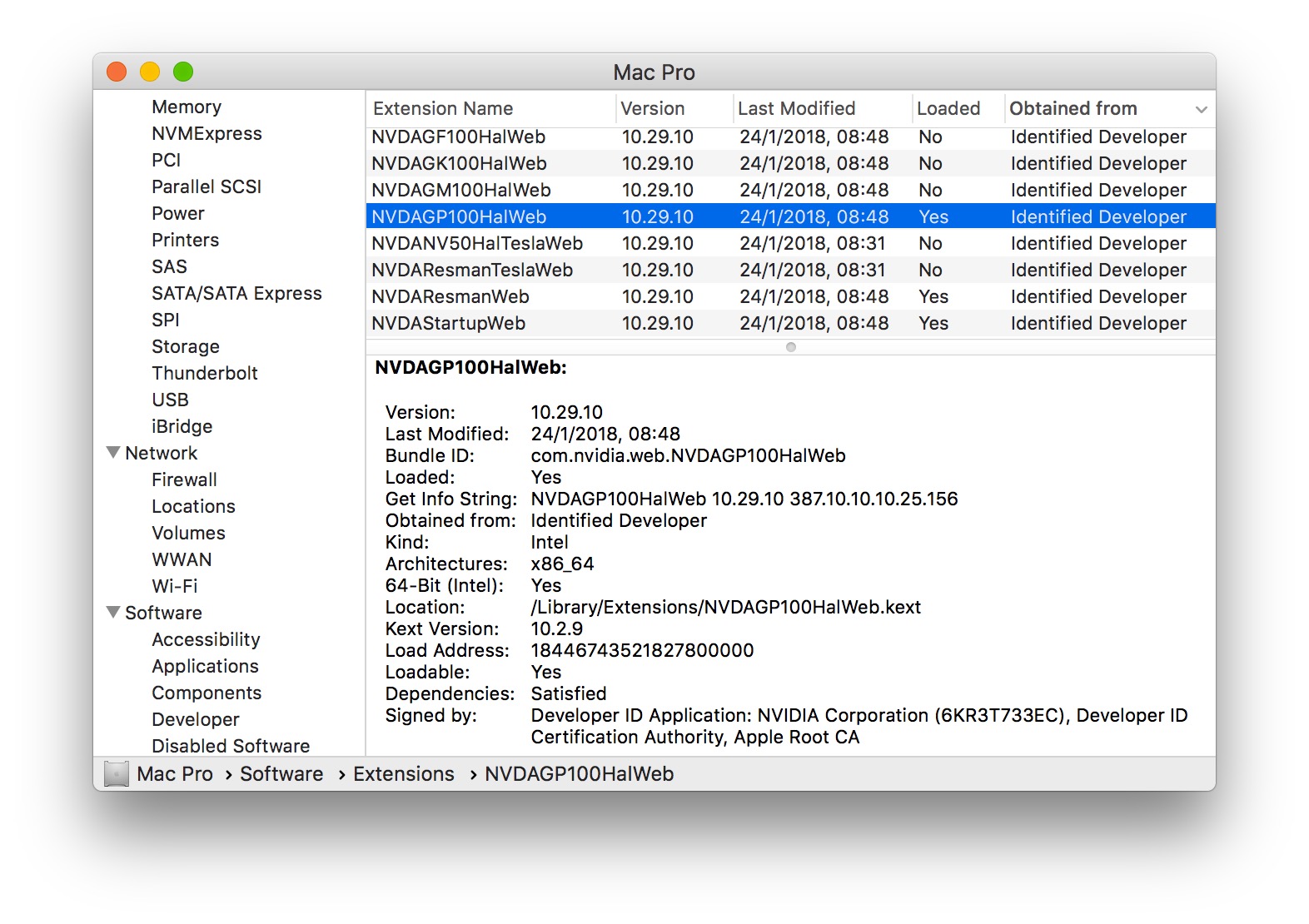
Task: Select PCI in the sidebar
Action: click(167, 160)
